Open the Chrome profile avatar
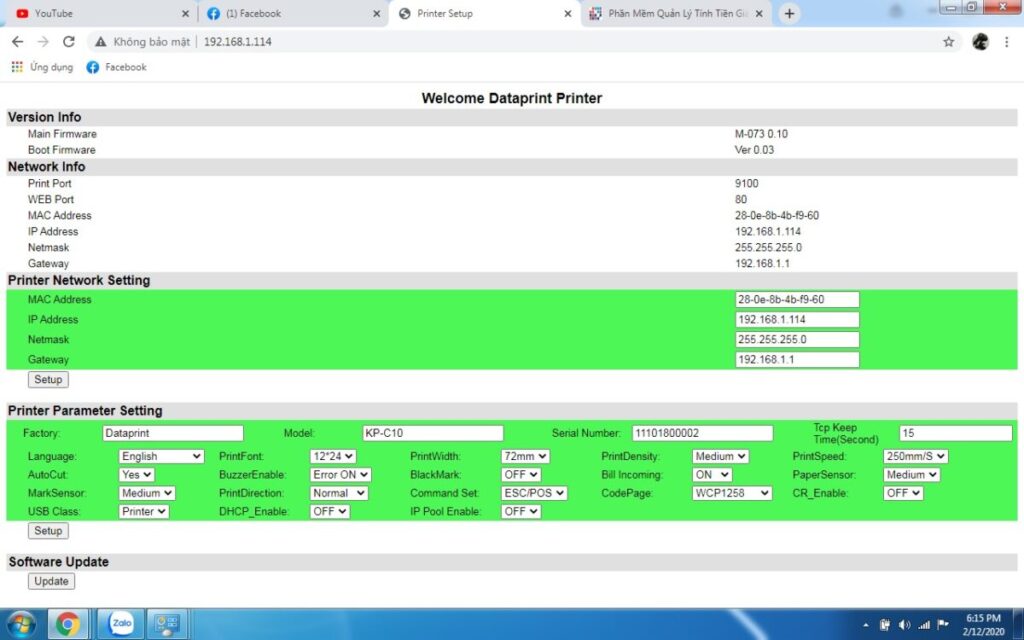Viewport: 1024px width, 640px height. point(980,42)
